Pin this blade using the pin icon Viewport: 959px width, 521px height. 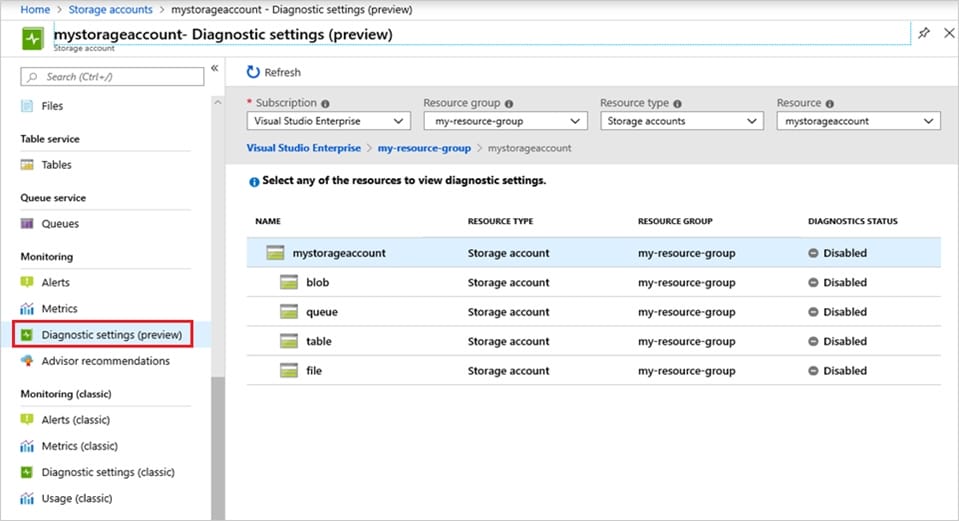pos(924,33)
